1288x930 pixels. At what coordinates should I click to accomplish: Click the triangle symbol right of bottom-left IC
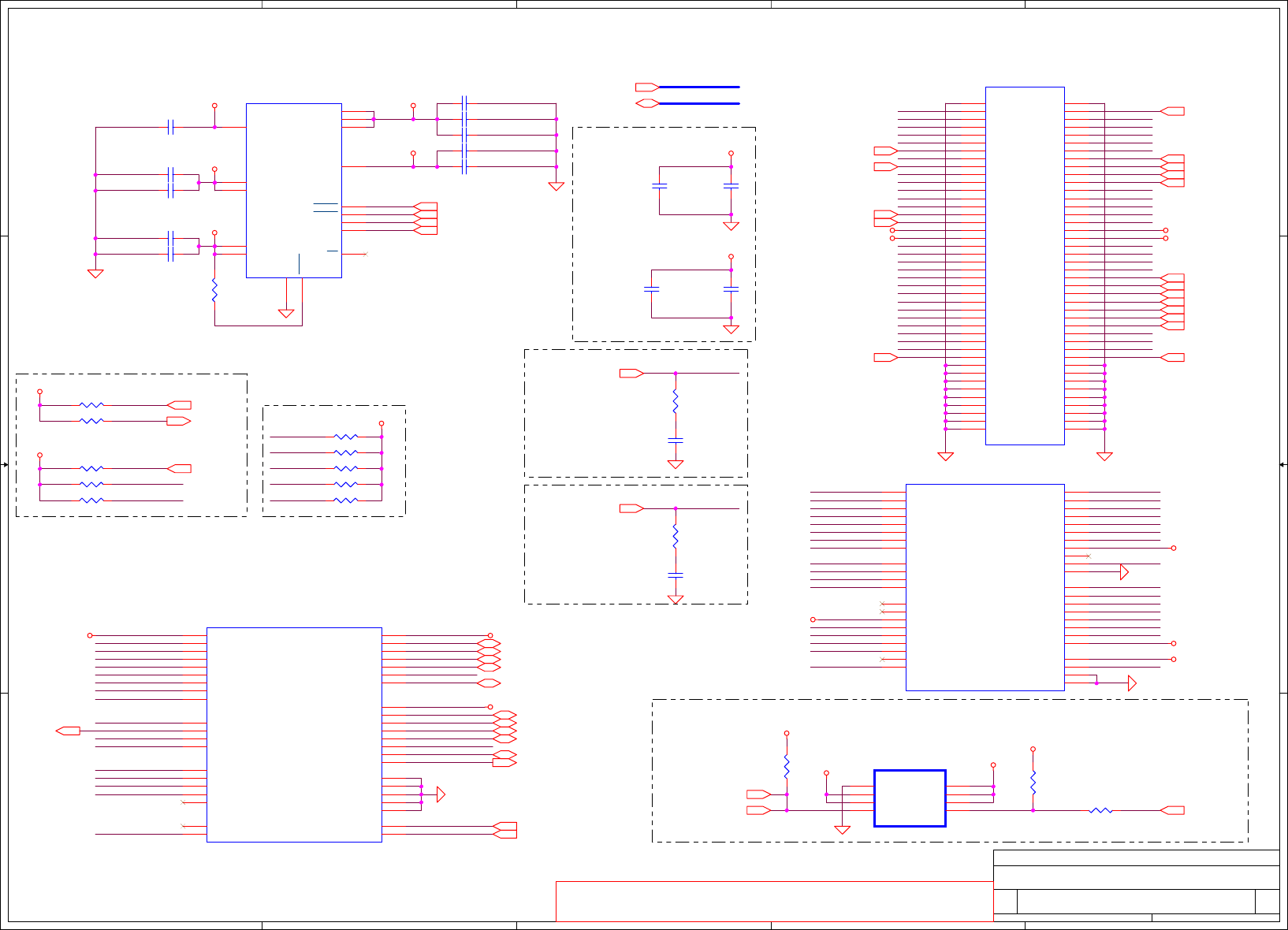click(x=441, y=794)
